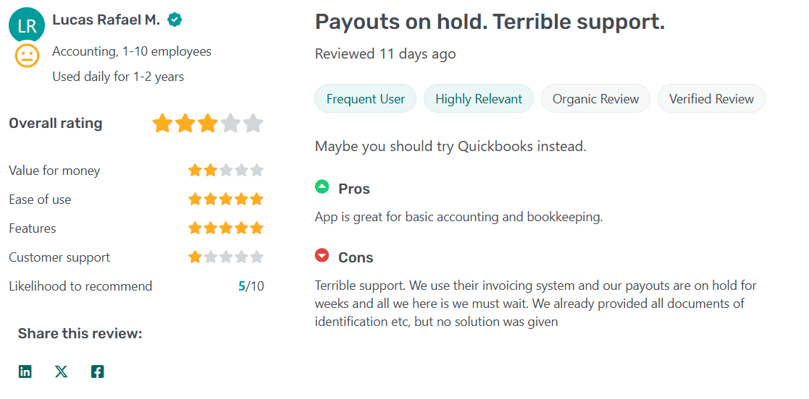This screenshot has height=399, width=809.
Task: Click the neutral face sentiment icon
Action: pyautogui.click(x=27, y=56)
